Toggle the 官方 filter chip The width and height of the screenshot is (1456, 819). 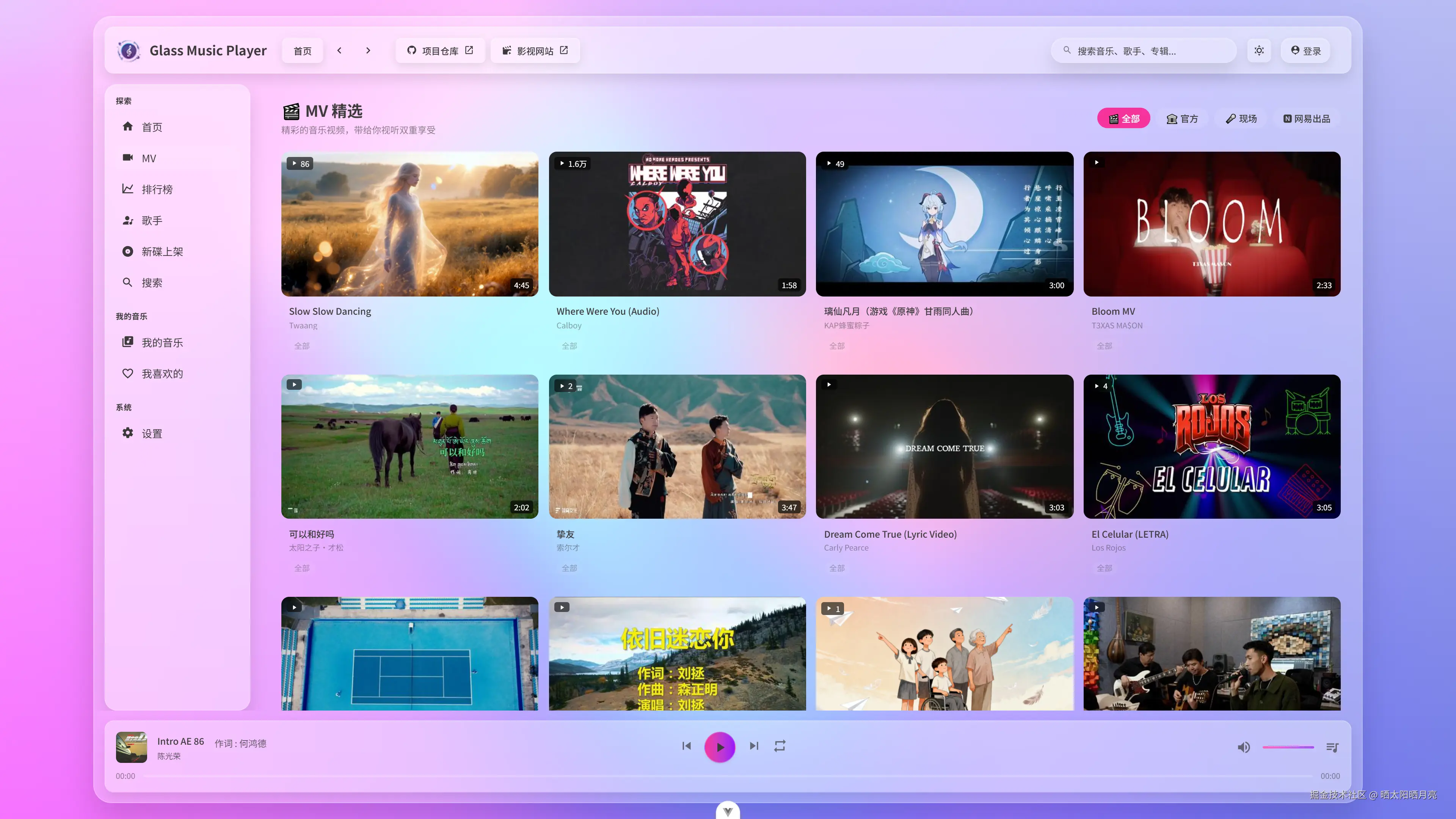pos(1183,118)
